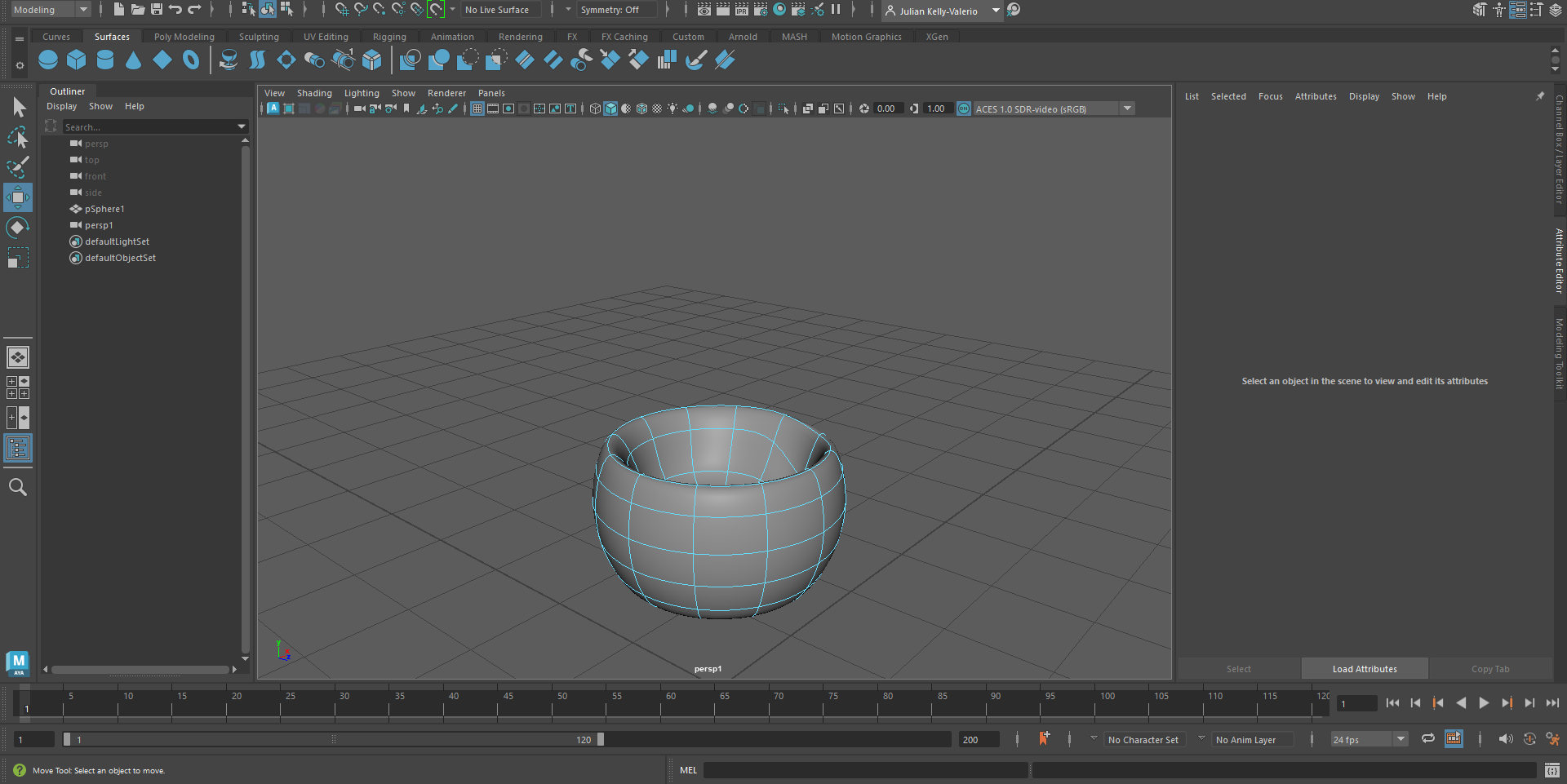This screenshot has width=1567, height=784.
Task: Toggle audio mute speaker icon
Action: [x=1506, y=738]
